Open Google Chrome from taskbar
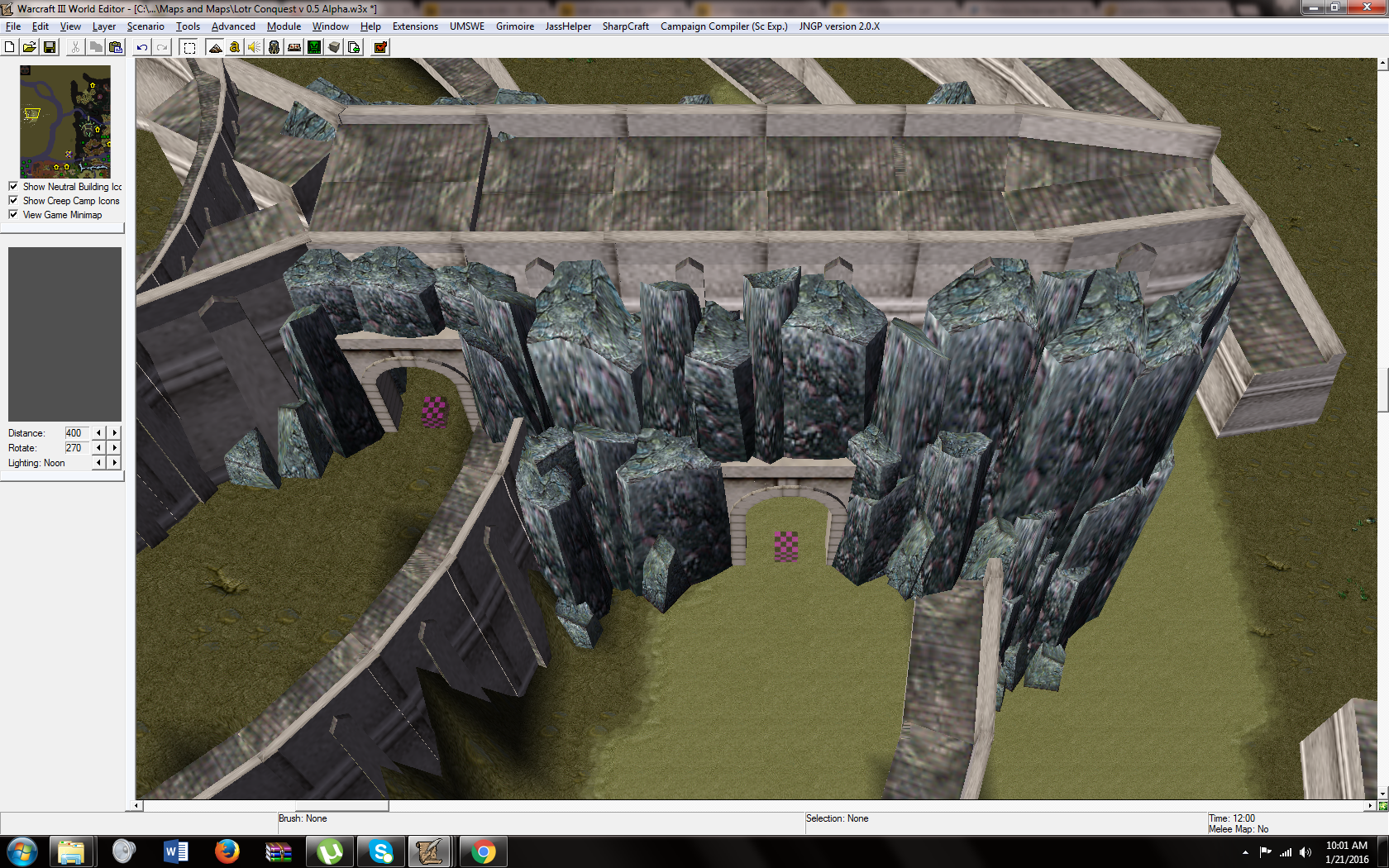The width and height of the screenshot is (1389, 868). tap(484, 851)
